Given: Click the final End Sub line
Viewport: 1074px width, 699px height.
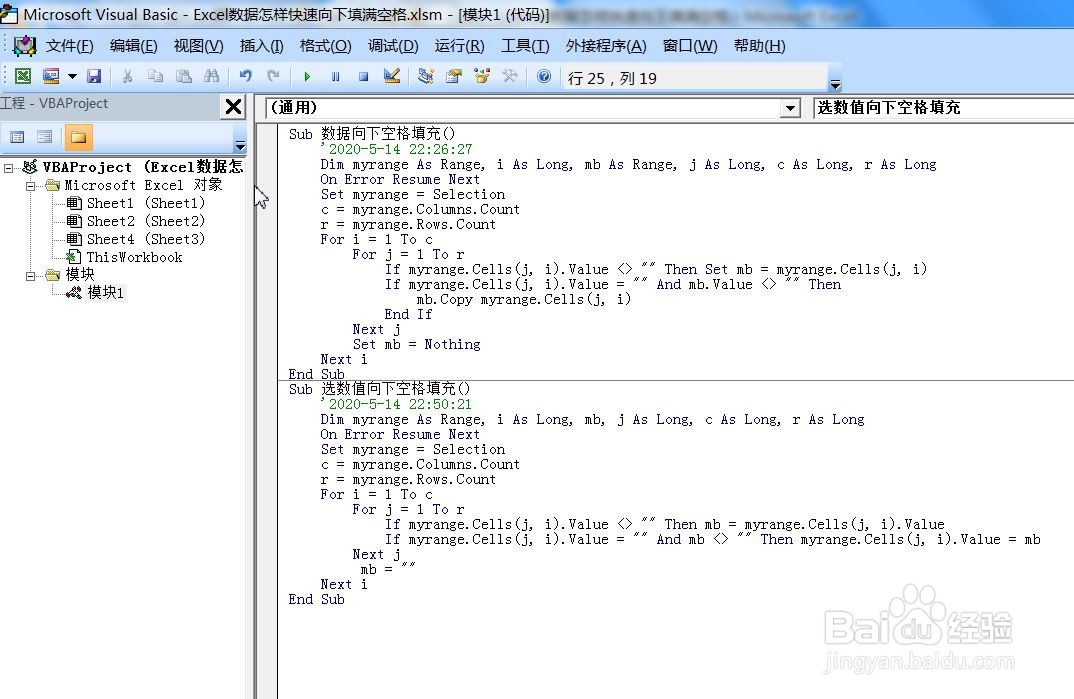Looking at the screenshot, I should click(316, 599).
